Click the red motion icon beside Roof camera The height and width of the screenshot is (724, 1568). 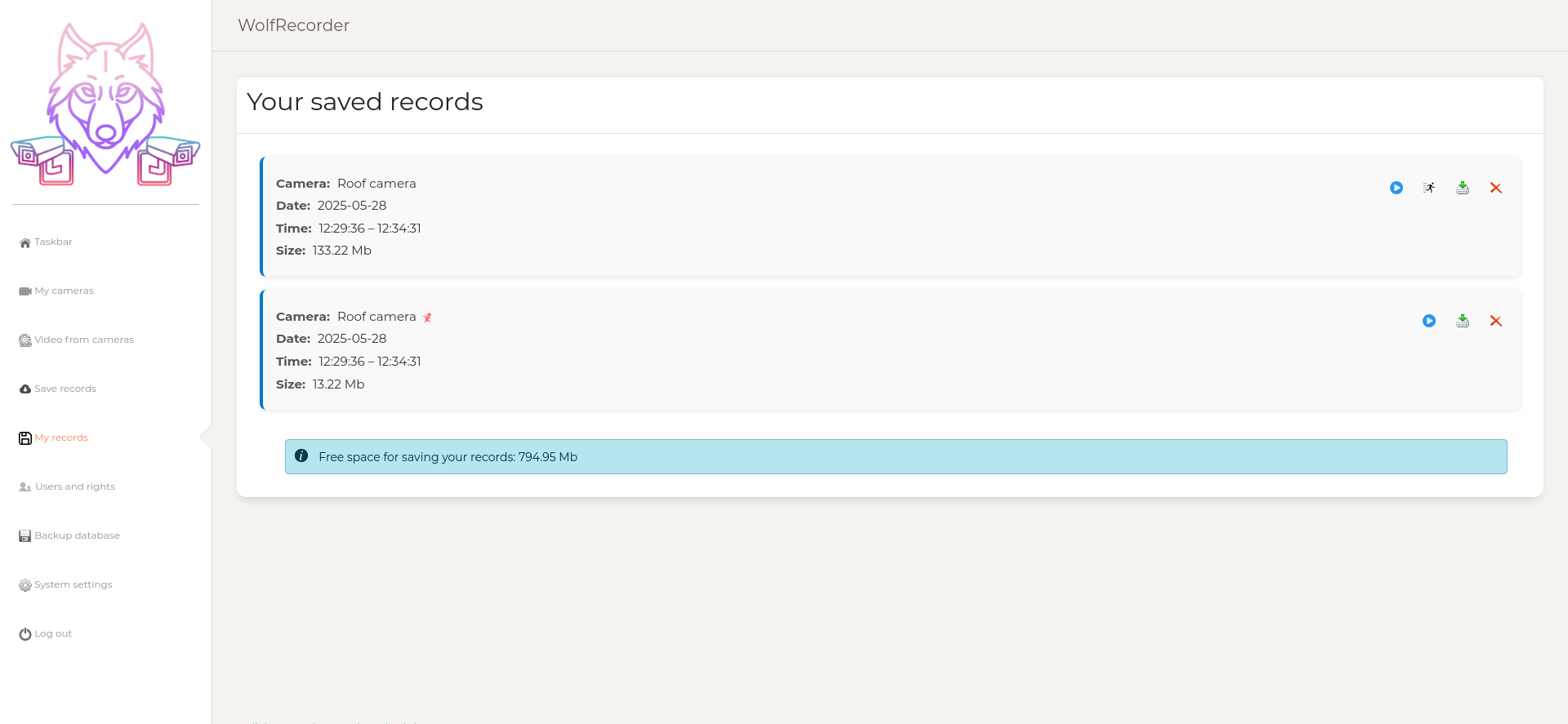coord(427,318)
